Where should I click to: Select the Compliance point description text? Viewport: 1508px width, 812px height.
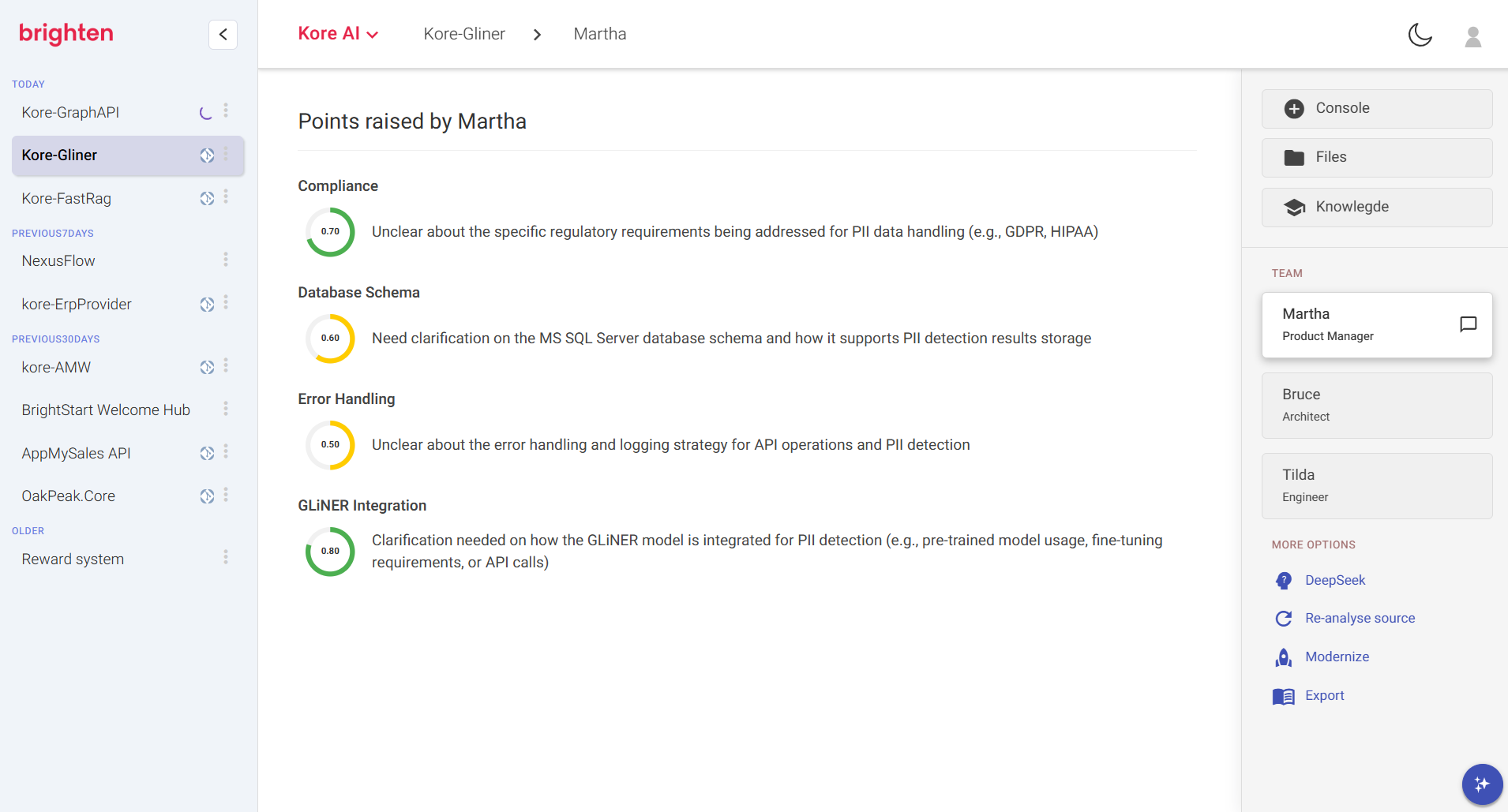(735, 232)
